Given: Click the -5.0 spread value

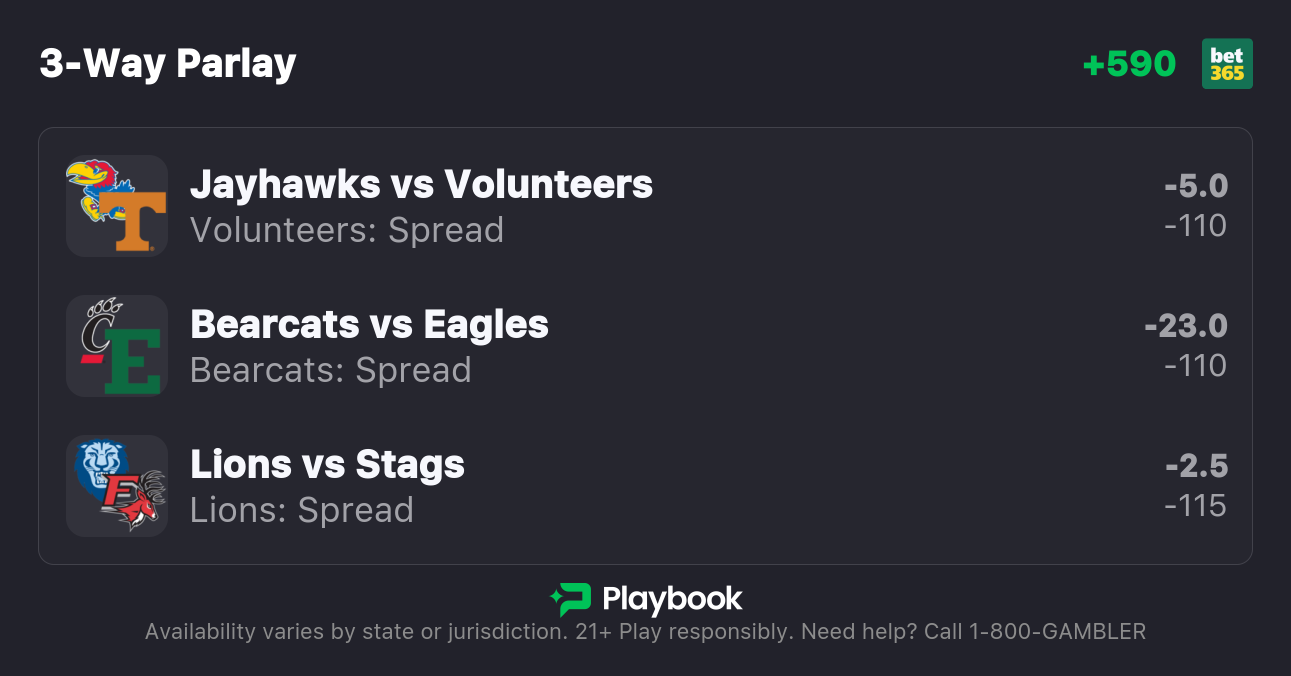Looking at the screenshot, I should click(x=1196, y=186).
